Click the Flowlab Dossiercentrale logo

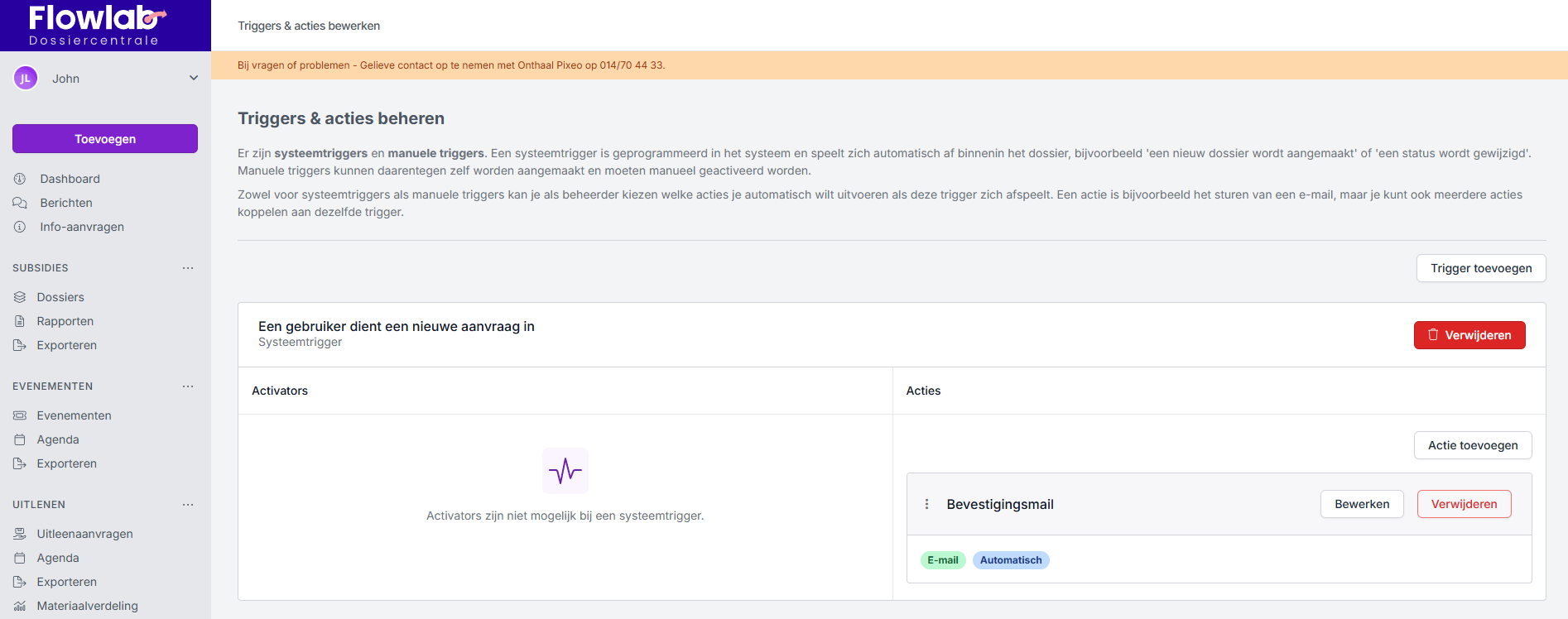[95, 25]
